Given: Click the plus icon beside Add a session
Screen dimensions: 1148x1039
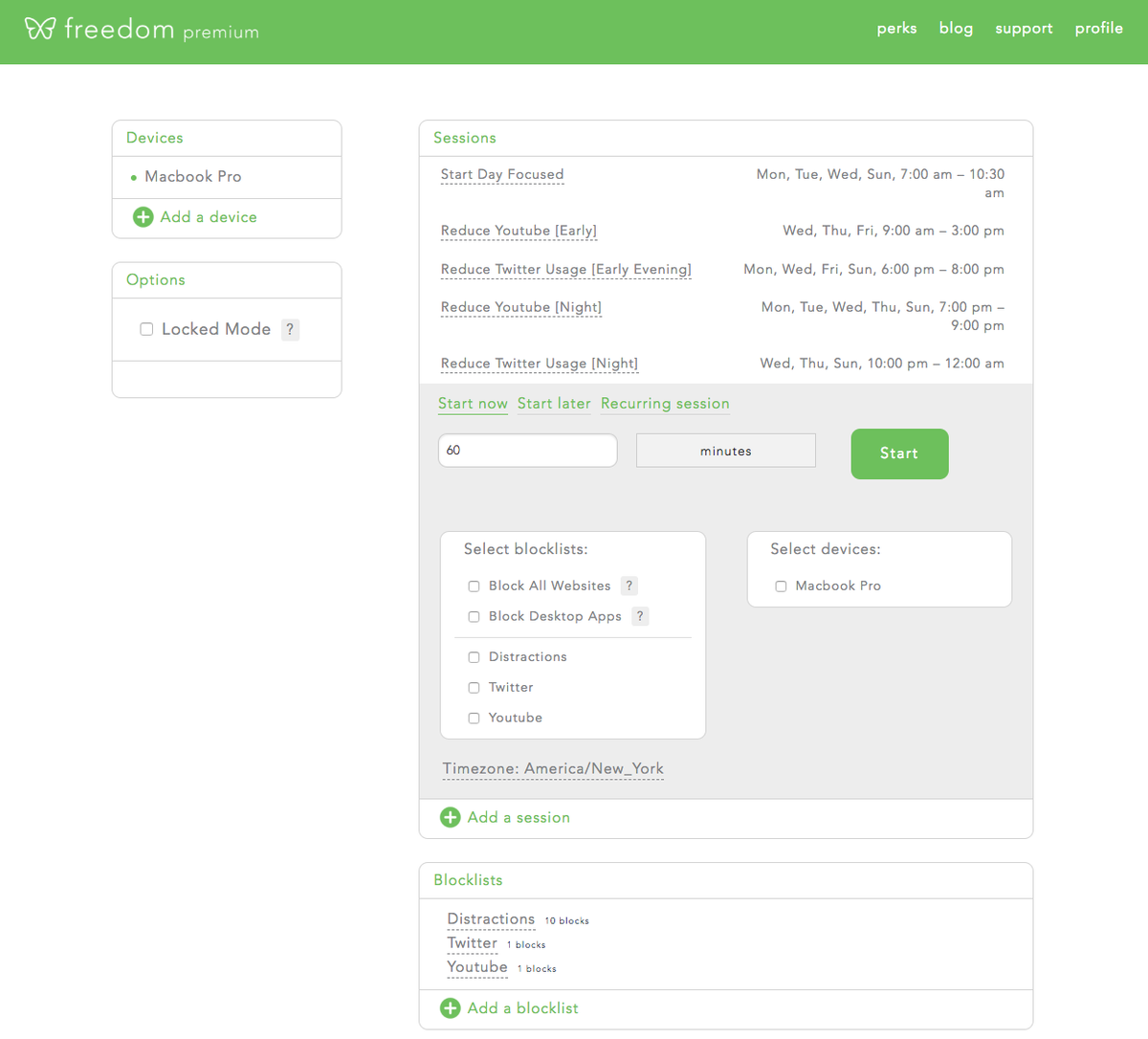Looking at the screenshot, I should (450, 817).
